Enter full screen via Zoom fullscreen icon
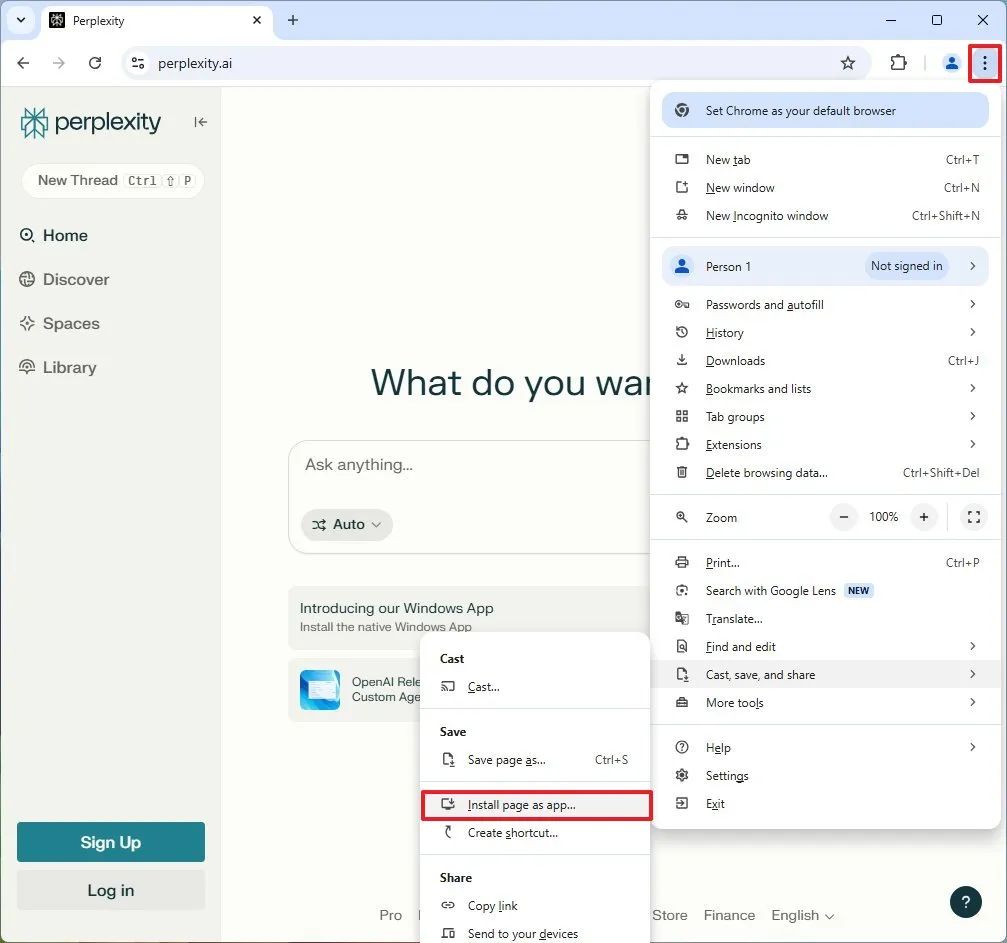 973,517
